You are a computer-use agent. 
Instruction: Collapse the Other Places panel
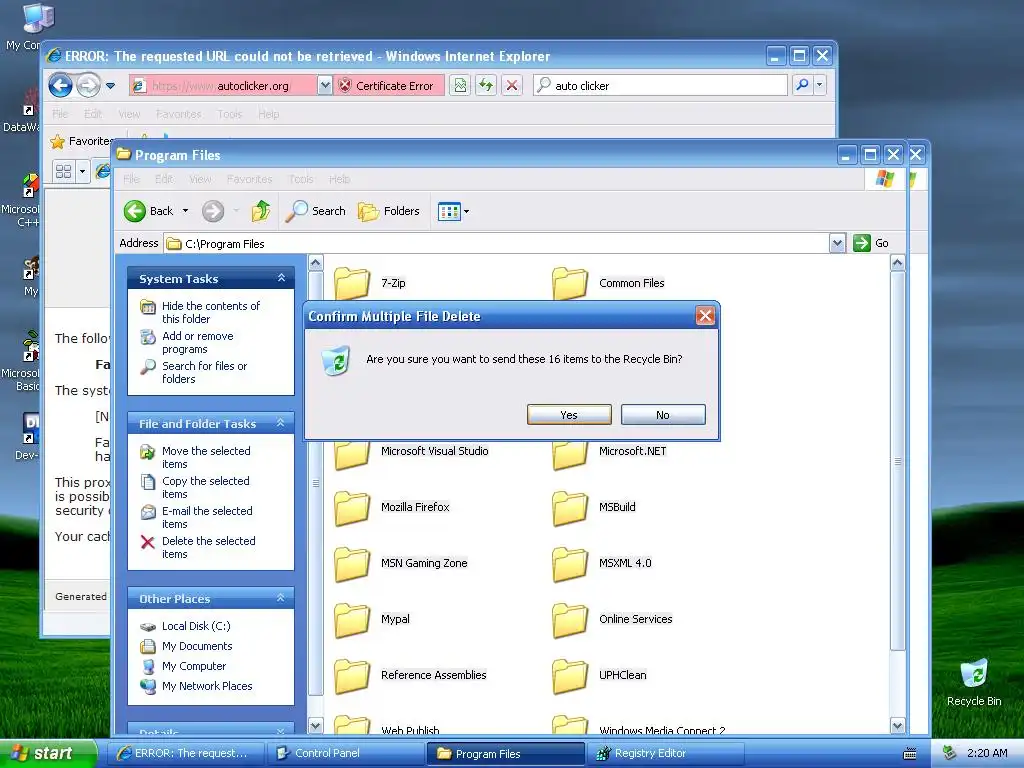[281, 598]
